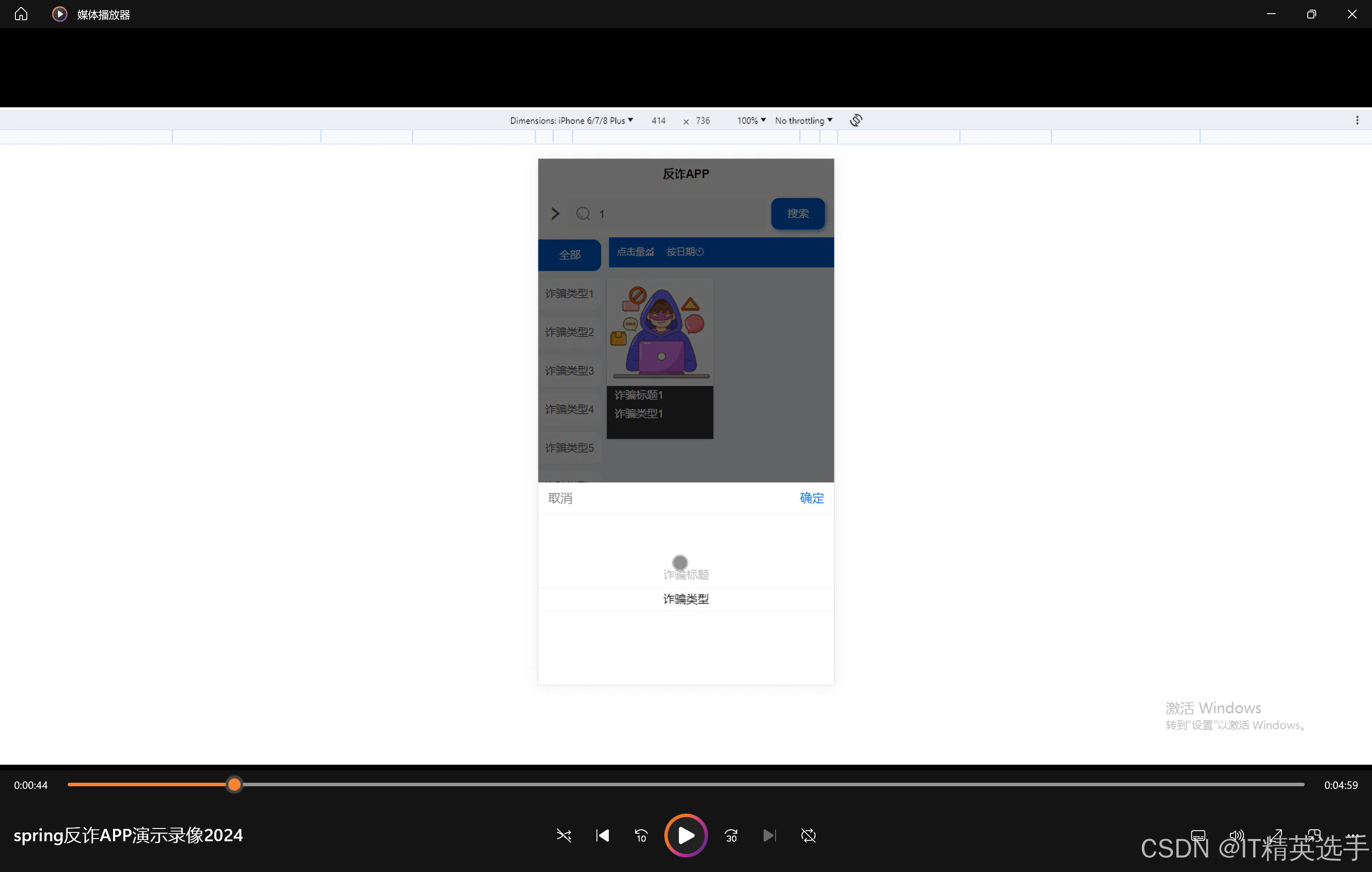
Task: Click 取消 to cancel the picker
Action: click(560, 498)
